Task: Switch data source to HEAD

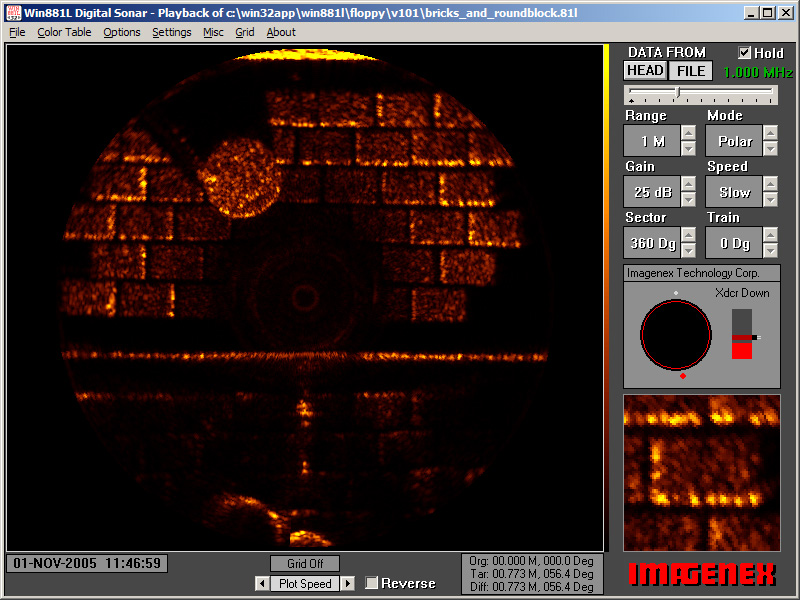Action: click(x=645, y=70)
